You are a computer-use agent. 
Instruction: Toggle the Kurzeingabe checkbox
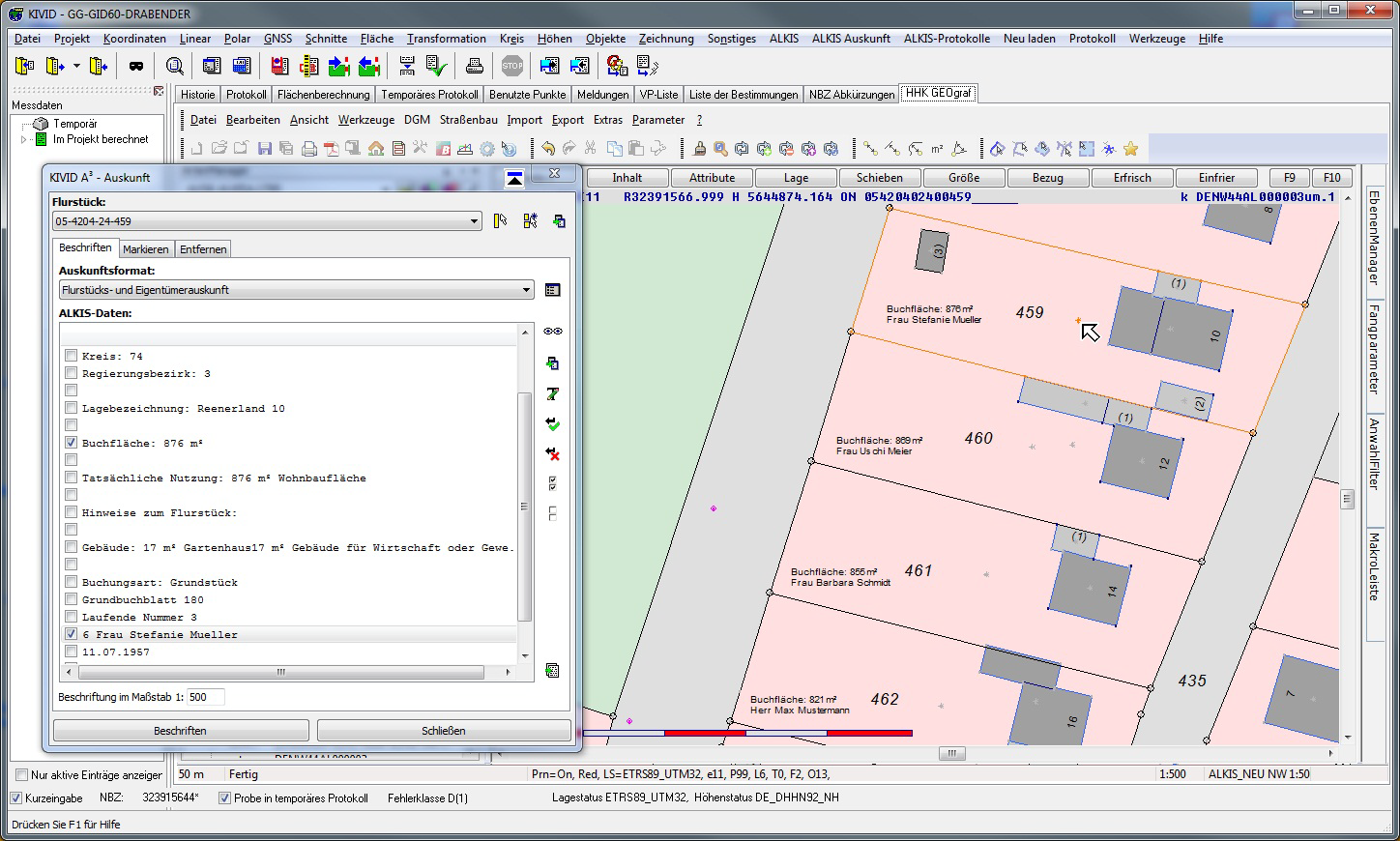click(16, 798)
